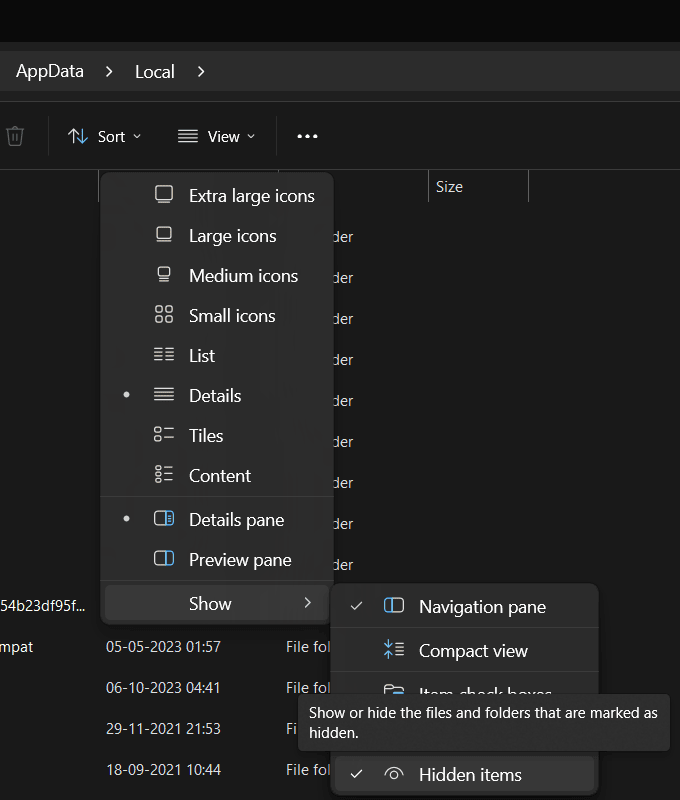Open the View dropdown chevron
Screen dimensions: 680x800
[250, 136]
